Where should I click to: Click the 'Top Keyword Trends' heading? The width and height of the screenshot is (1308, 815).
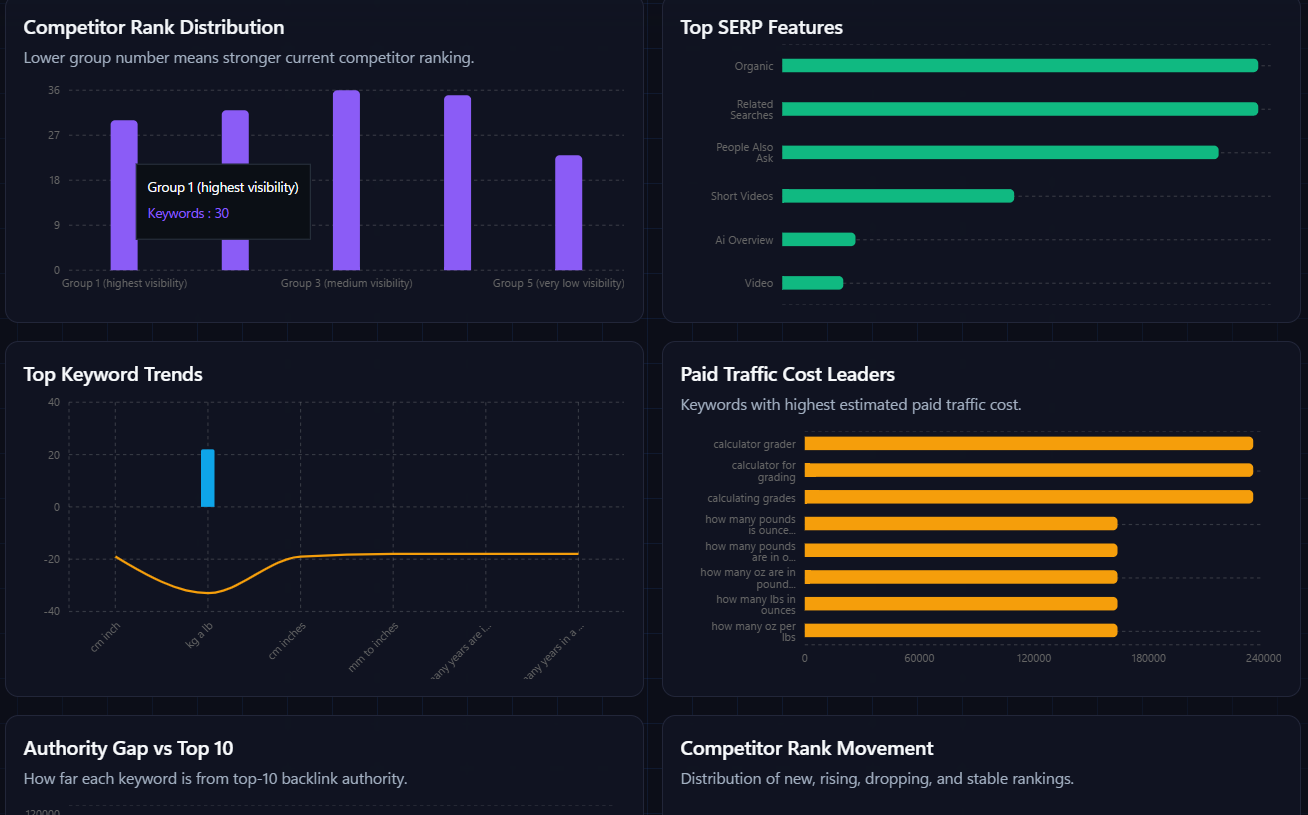pyautogui.click(x=113, y=375)
